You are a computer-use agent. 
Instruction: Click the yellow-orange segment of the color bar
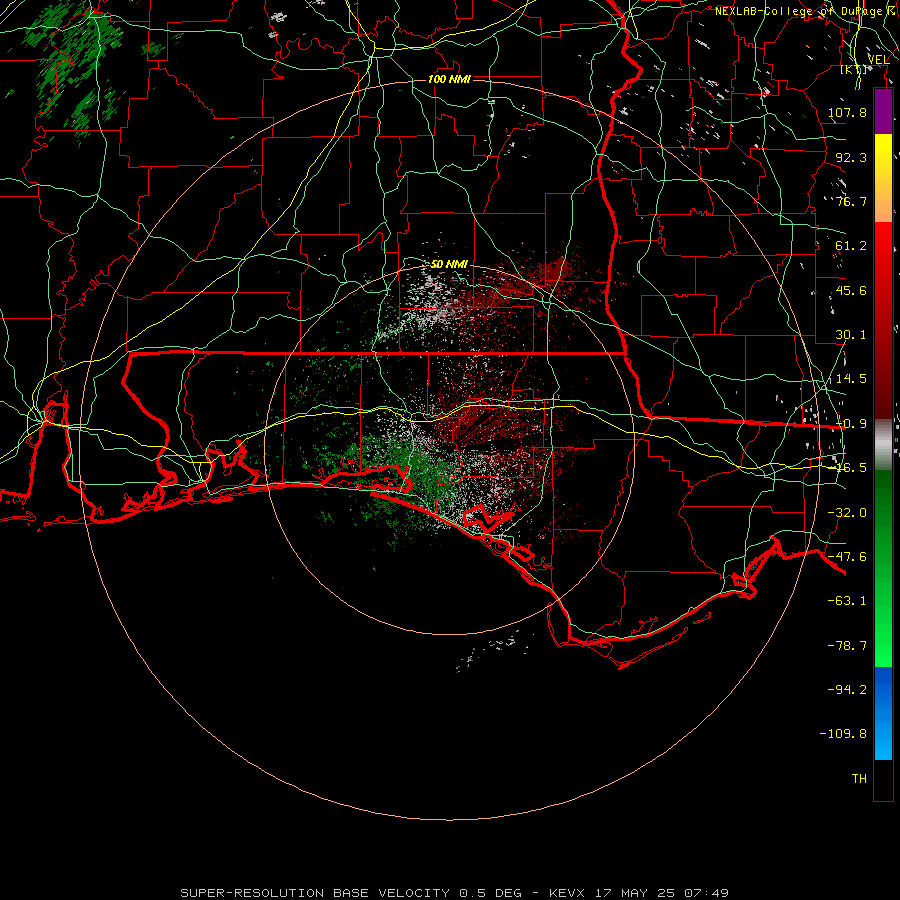tap(883, 178)
